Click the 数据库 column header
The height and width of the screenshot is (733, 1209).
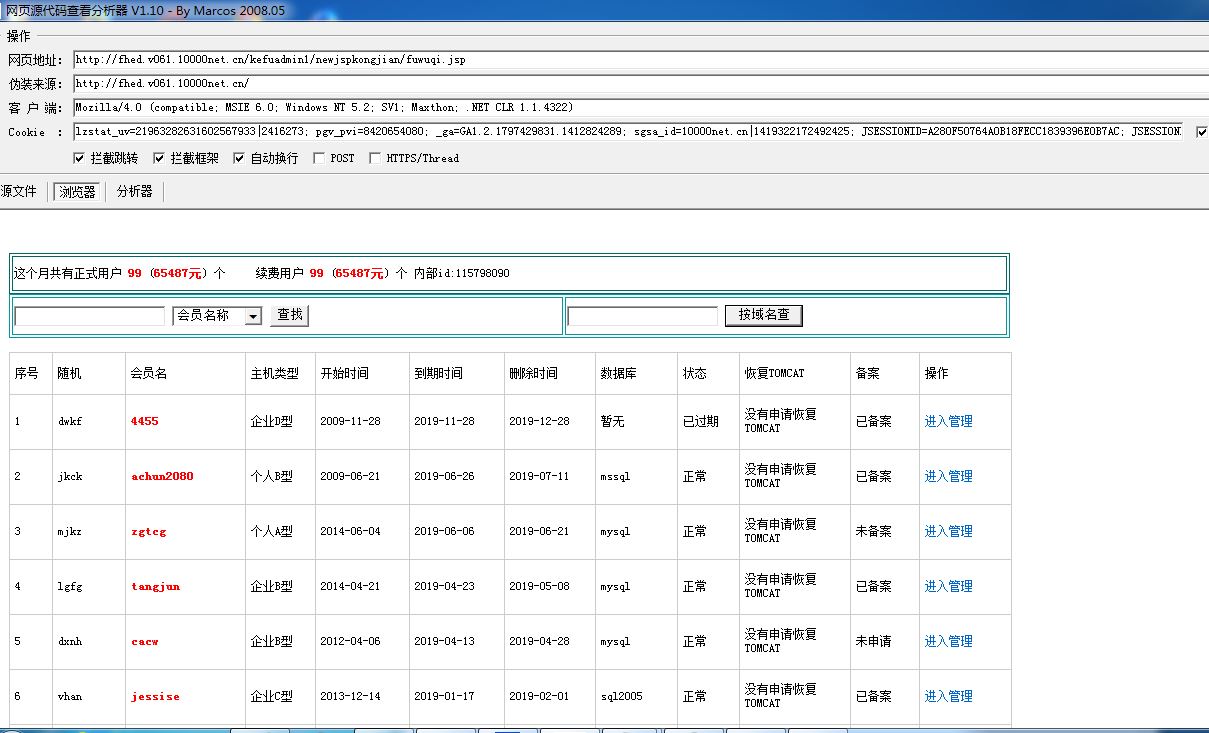[618, 373]
